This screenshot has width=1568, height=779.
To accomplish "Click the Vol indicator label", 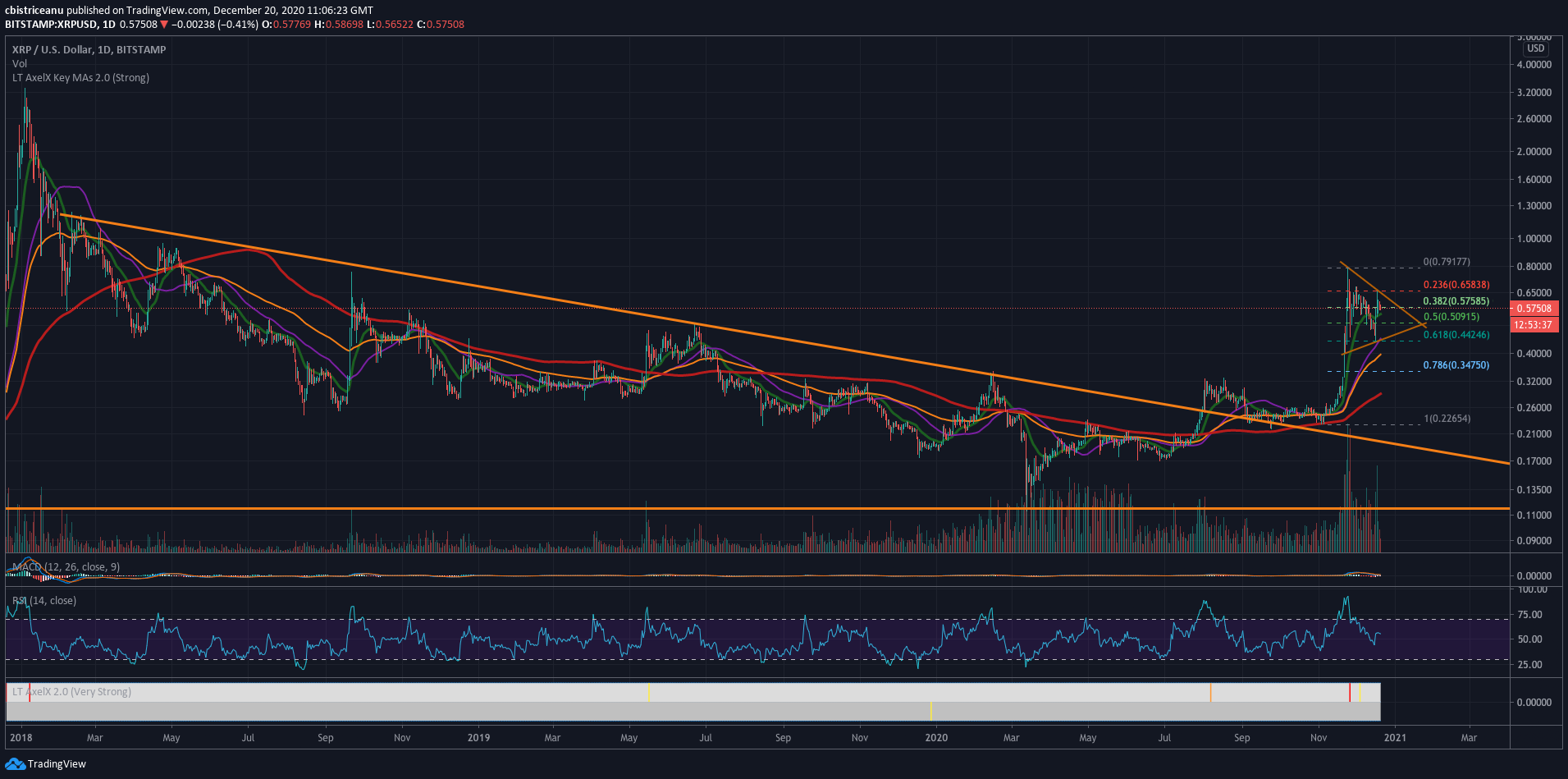I will click(x=20, y=64).
